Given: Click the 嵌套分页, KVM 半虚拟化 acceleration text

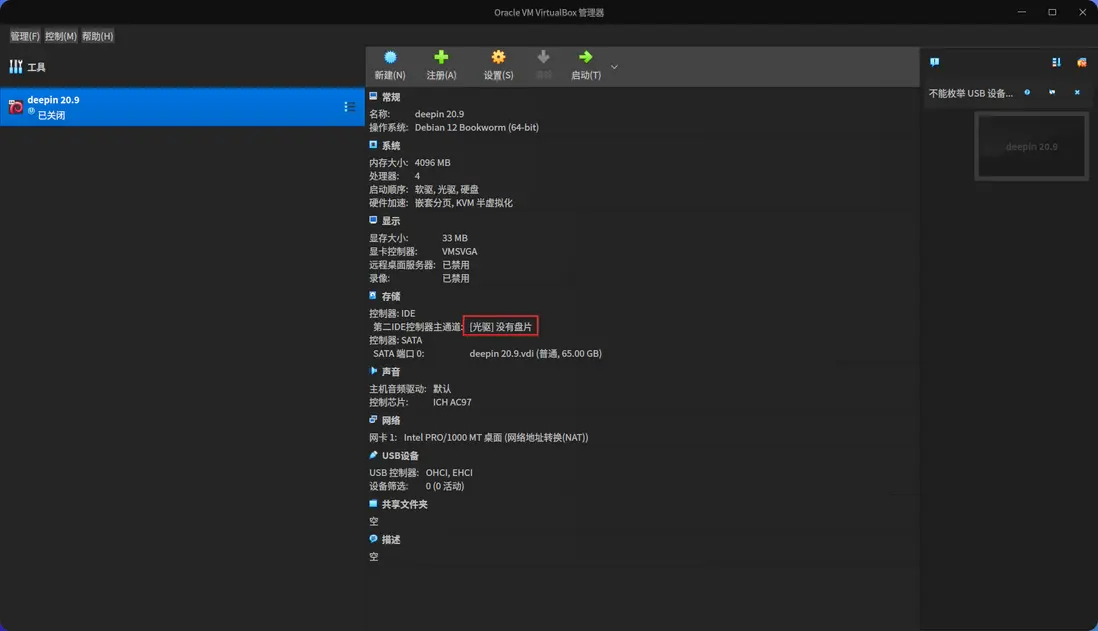Looking at the screenshot, I should click(464, 203).
